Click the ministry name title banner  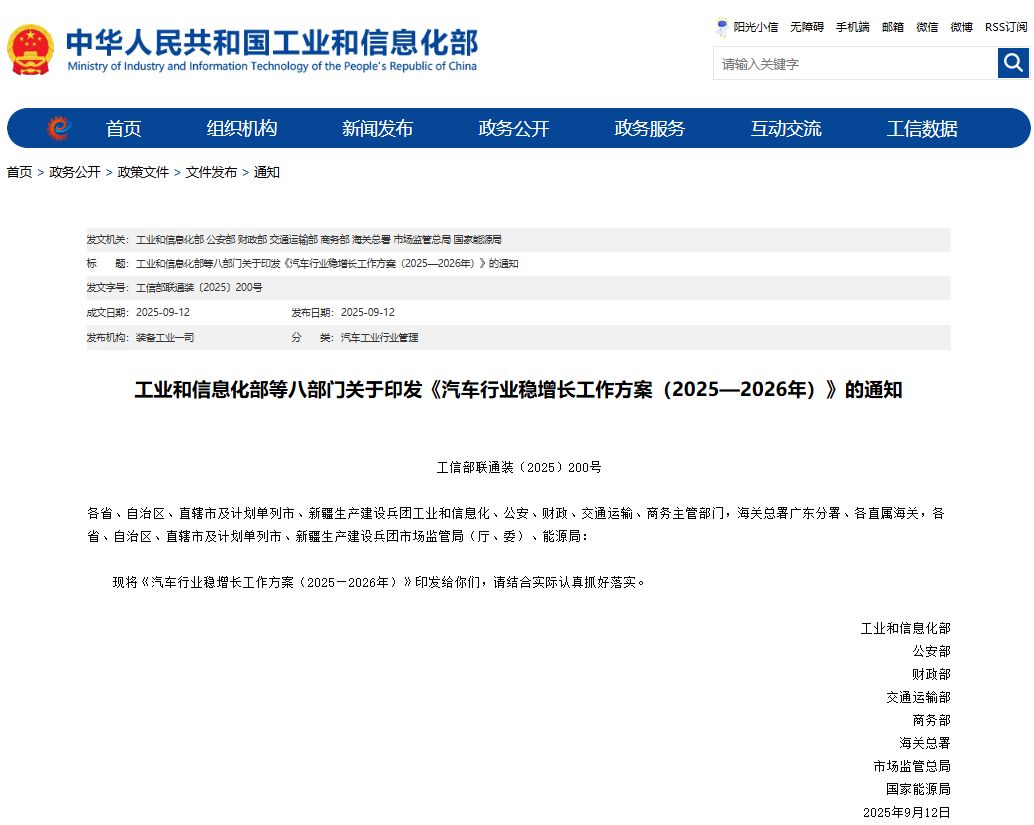pos(272,49)
